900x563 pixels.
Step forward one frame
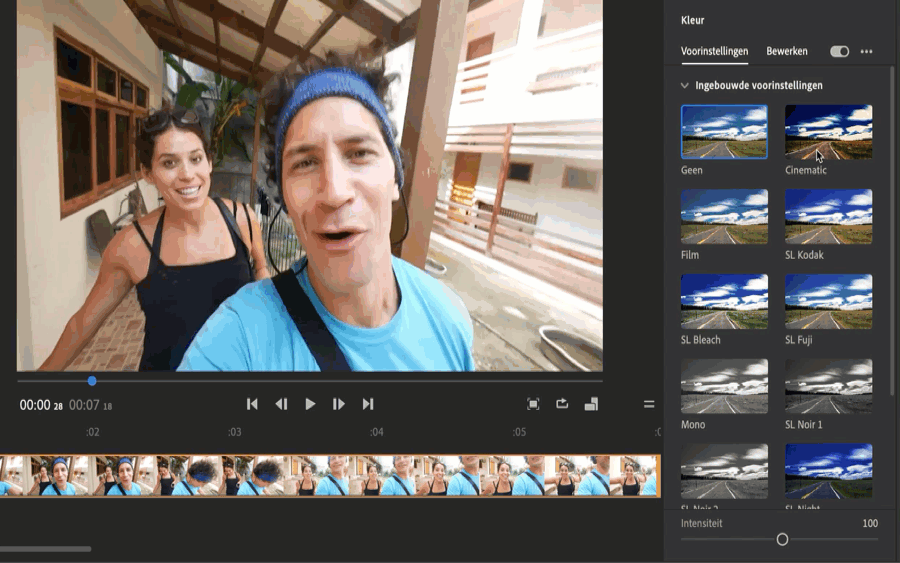[x=339, y=404]
